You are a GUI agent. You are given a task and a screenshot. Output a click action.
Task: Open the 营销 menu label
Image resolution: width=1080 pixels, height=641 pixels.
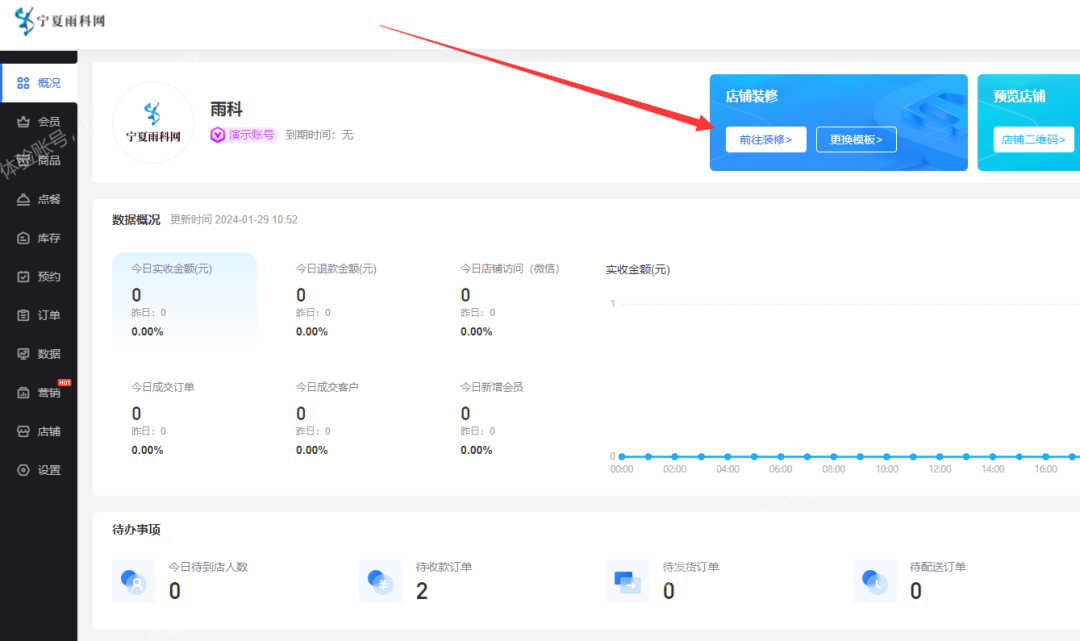[x=49, y=393]
